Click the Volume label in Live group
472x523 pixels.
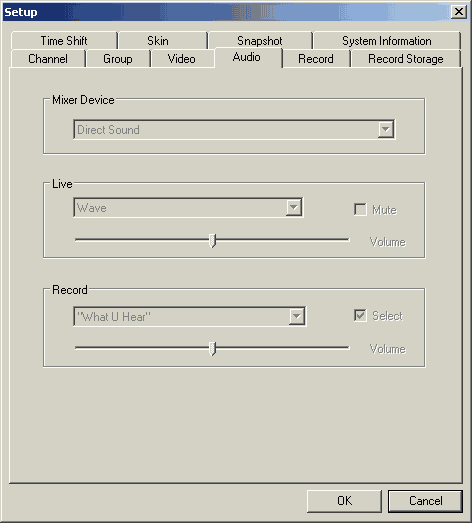[x=388, y=242]
